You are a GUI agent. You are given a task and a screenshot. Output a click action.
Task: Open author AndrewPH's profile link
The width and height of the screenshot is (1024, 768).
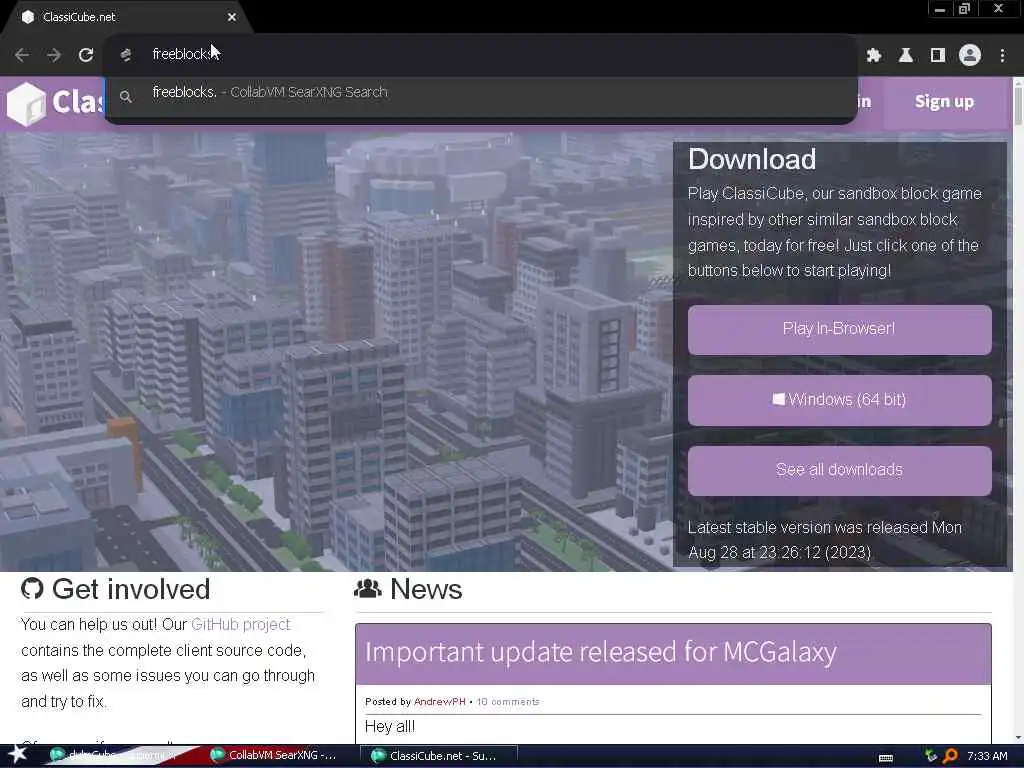pos(440,701)
